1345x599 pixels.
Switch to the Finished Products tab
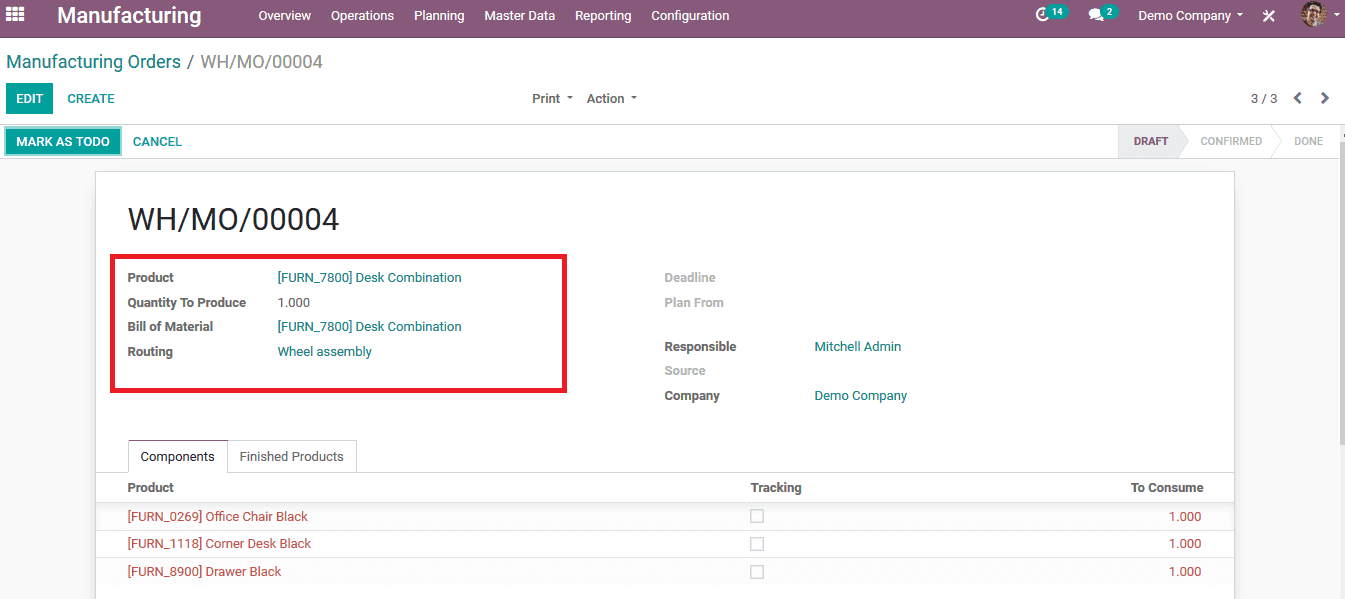click(291, 456)
